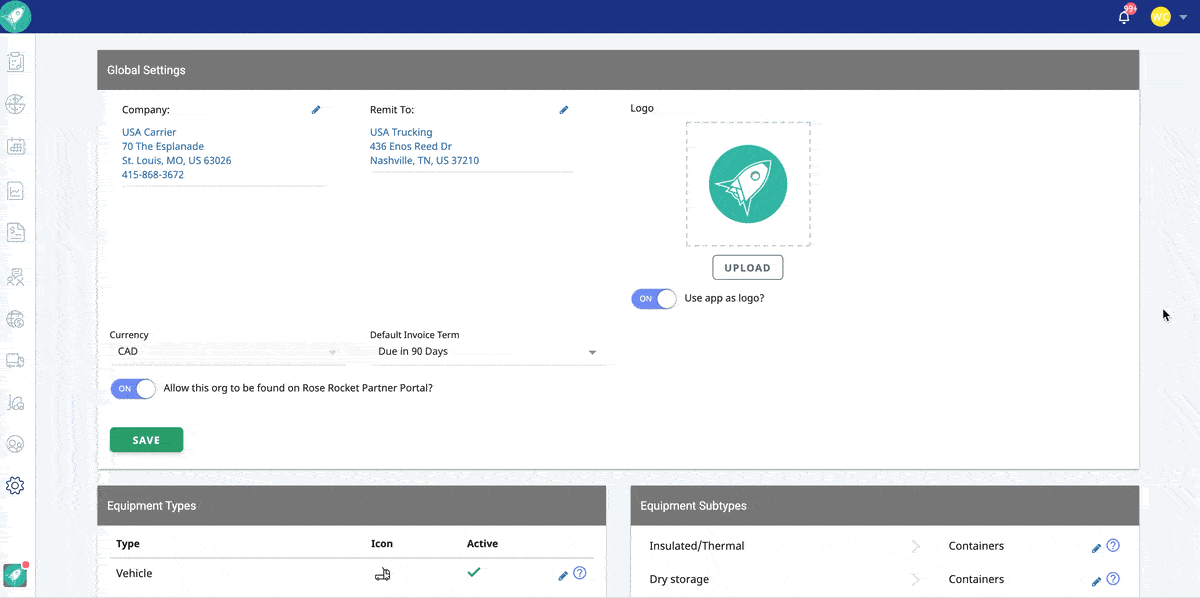Open the reports chart icon in sidebar
1200x598 pixels.
coord(15,189)
